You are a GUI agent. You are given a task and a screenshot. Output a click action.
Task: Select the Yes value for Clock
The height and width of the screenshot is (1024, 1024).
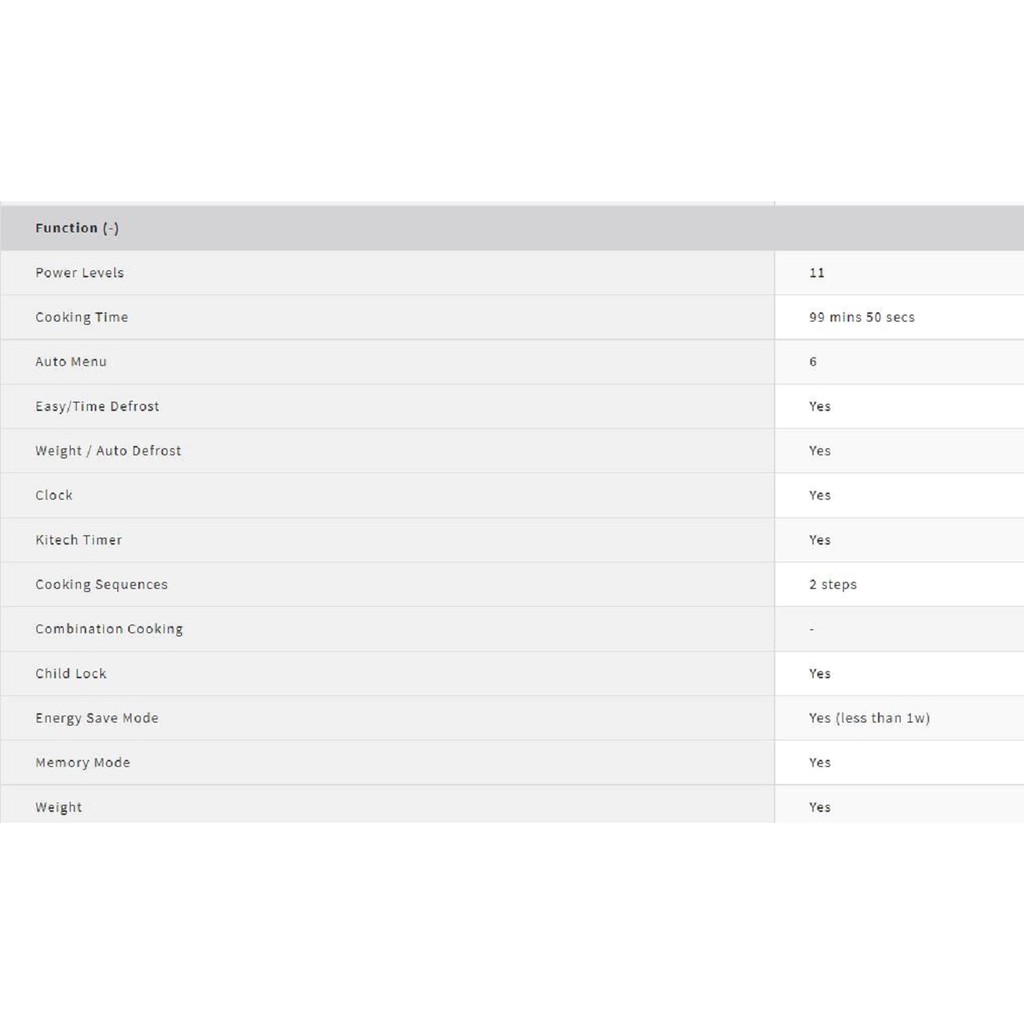820,495
